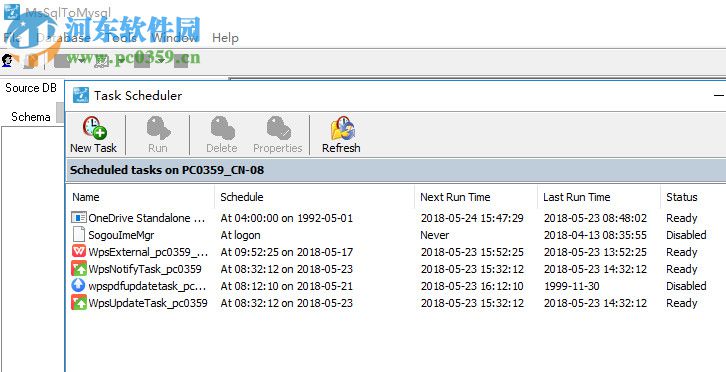Click the WpsUpdateTask_pc0359 row icon

click(x=79, y=303)
